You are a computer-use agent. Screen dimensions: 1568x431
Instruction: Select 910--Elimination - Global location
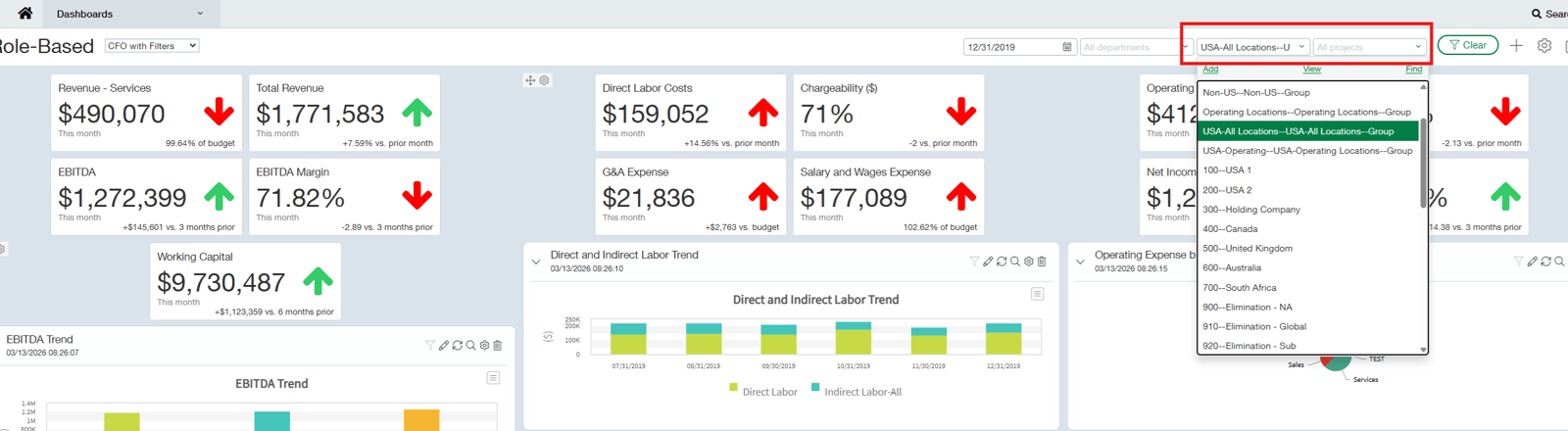pos(1308,326)
